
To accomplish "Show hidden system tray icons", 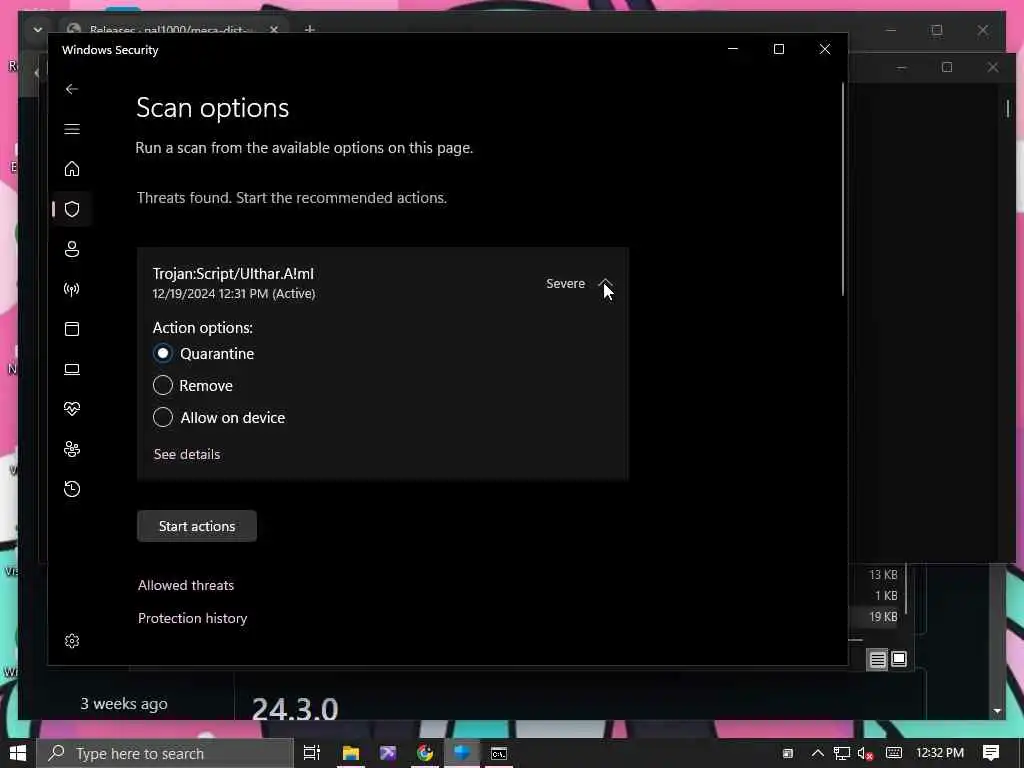I will click(817, 753).
